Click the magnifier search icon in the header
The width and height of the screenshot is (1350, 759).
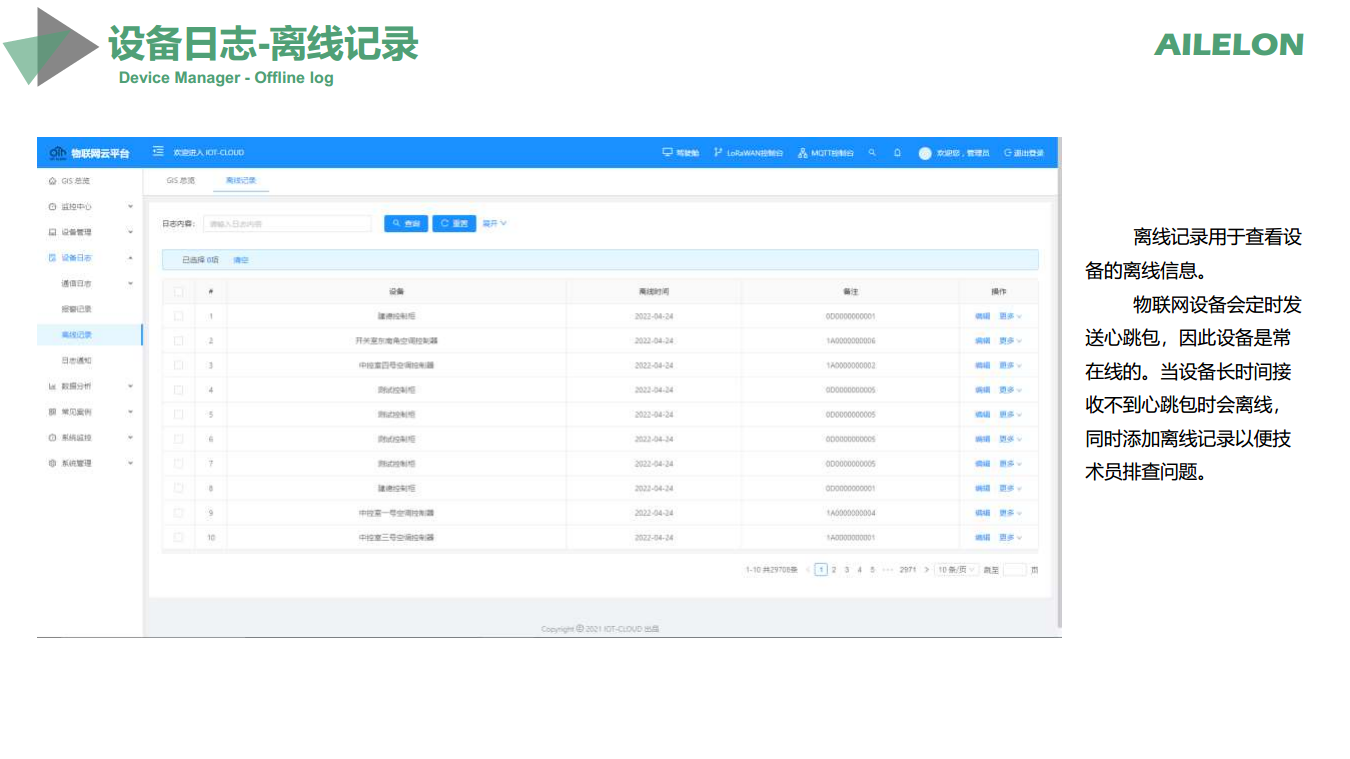pyautogui.click(x=872, y=153)
